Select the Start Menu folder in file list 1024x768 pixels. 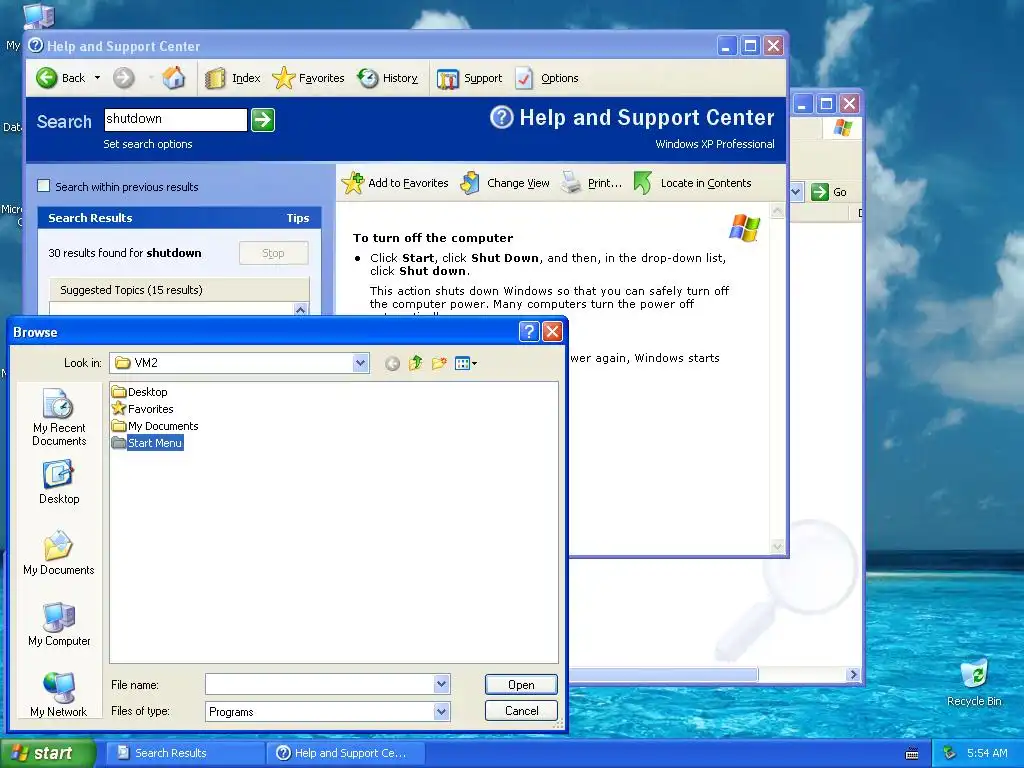click(x=147, y=443)
